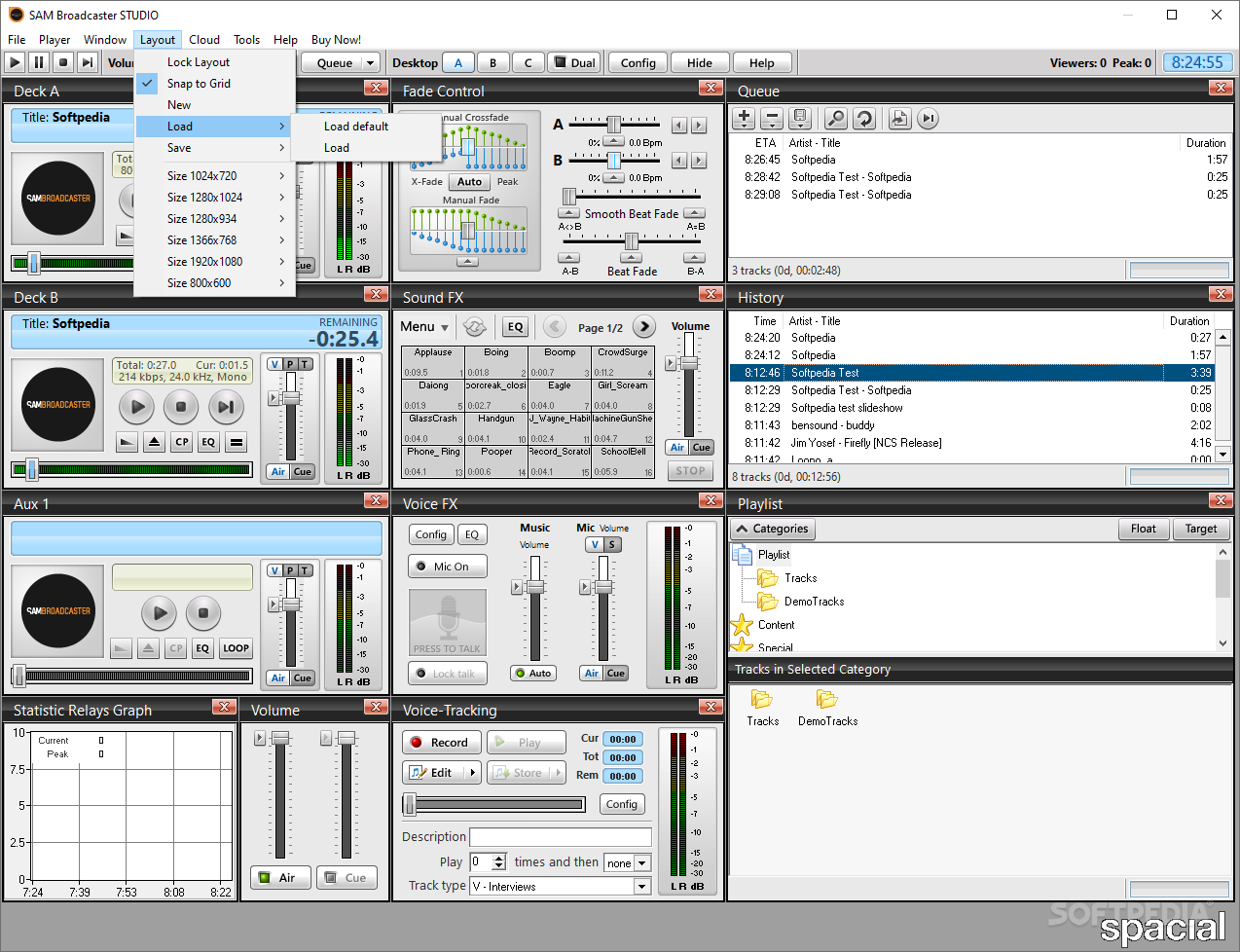1240x952 pixels.
Task: Go to previous Sound FX page arrow
Action: [x=555, y=327]
